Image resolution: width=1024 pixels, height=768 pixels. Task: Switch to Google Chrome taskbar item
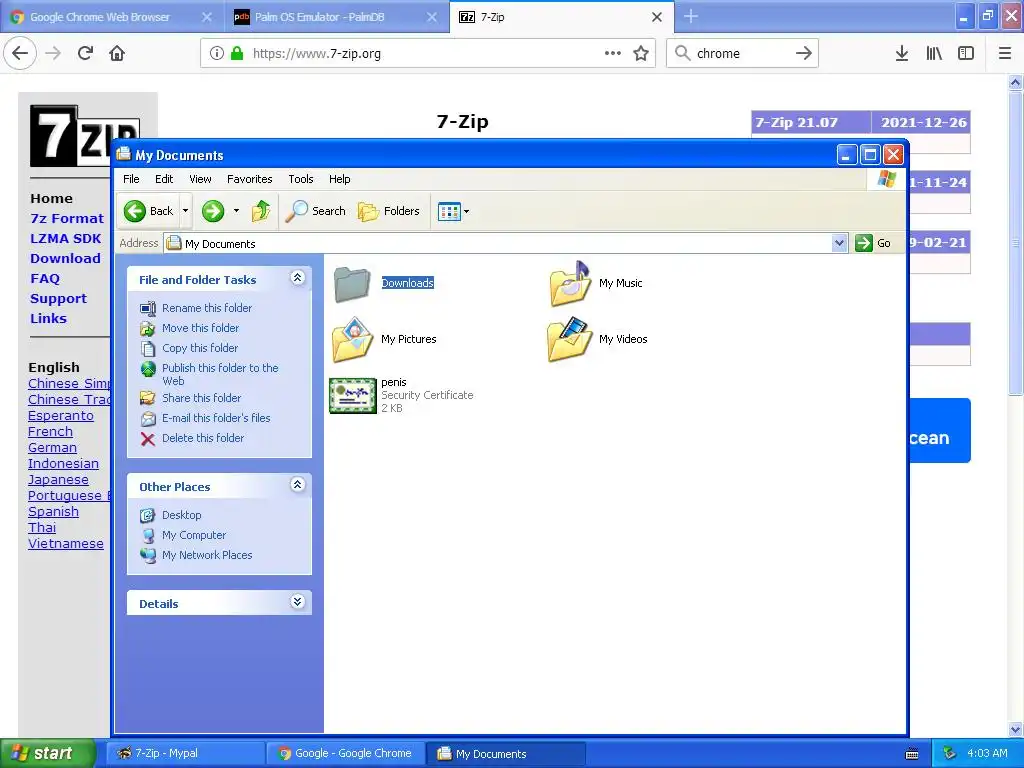click(x=346, y=753)
